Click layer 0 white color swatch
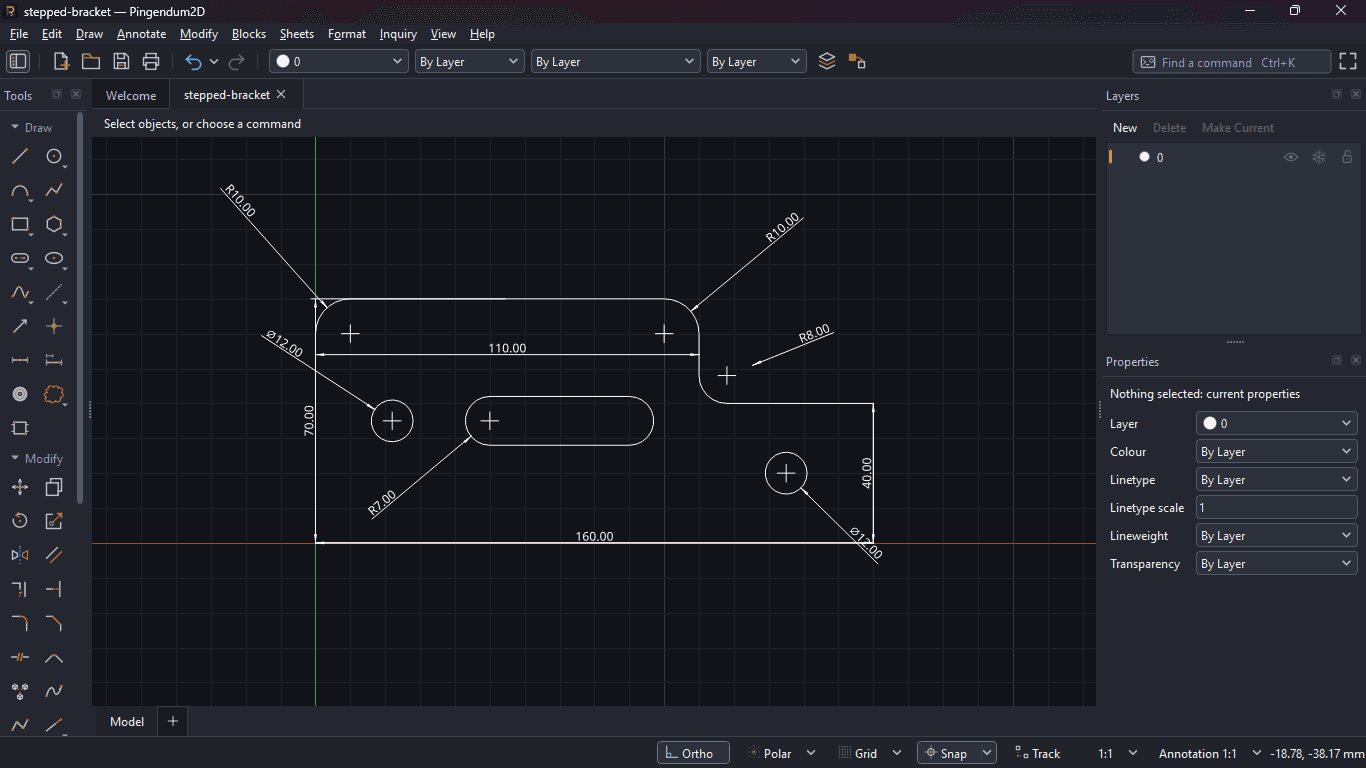1366x768 pixels. point(1145,157)
